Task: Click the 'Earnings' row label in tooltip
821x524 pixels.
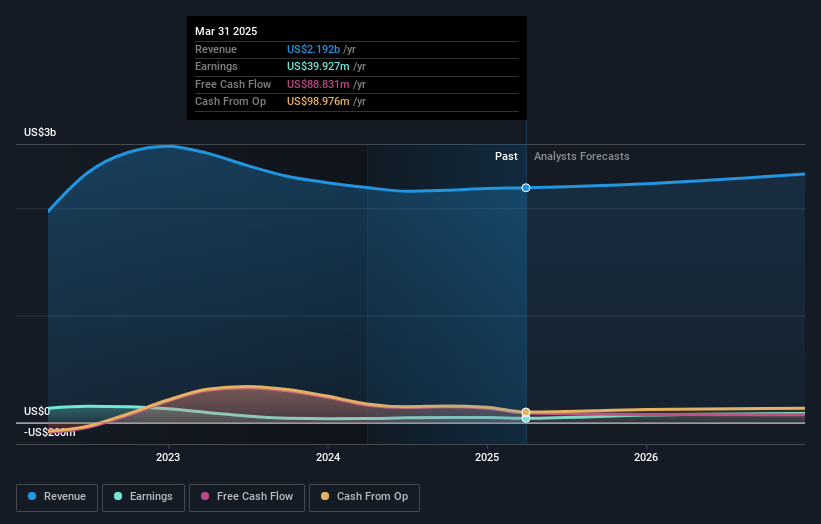Action: (216, 66)
